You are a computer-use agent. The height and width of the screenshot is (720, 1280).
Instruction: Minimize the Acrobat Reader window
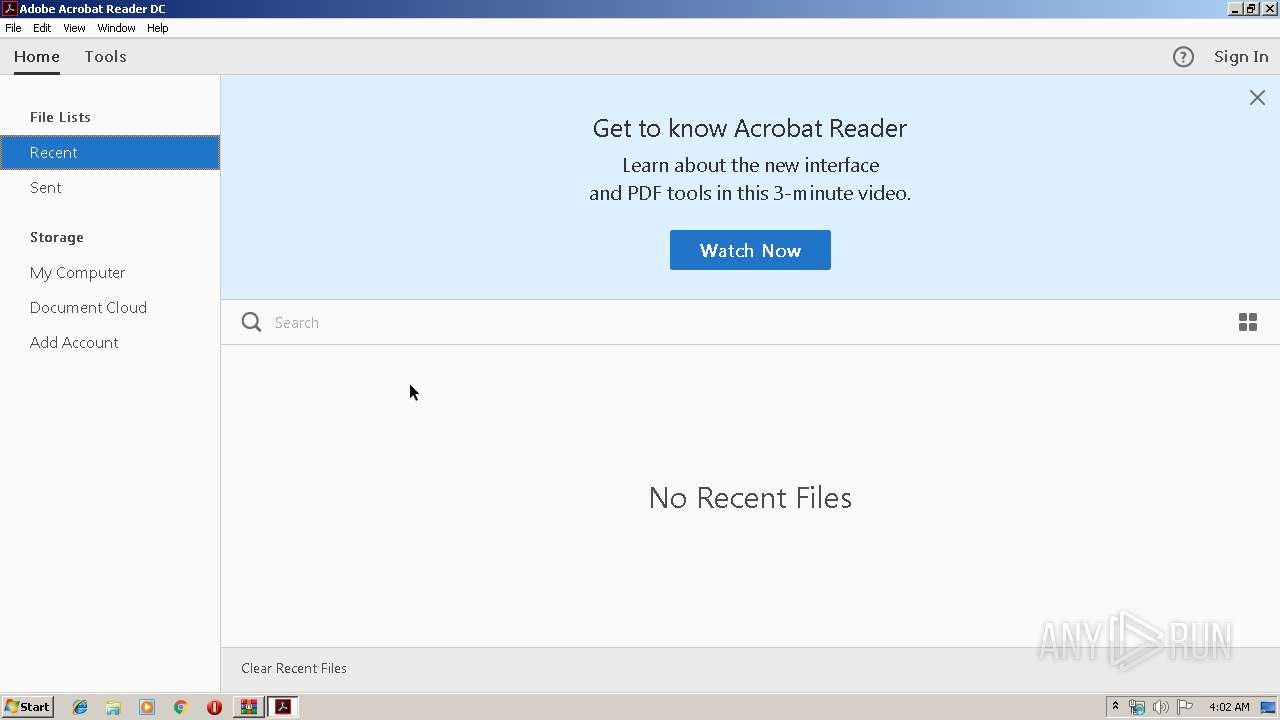tap(1235, 8)
